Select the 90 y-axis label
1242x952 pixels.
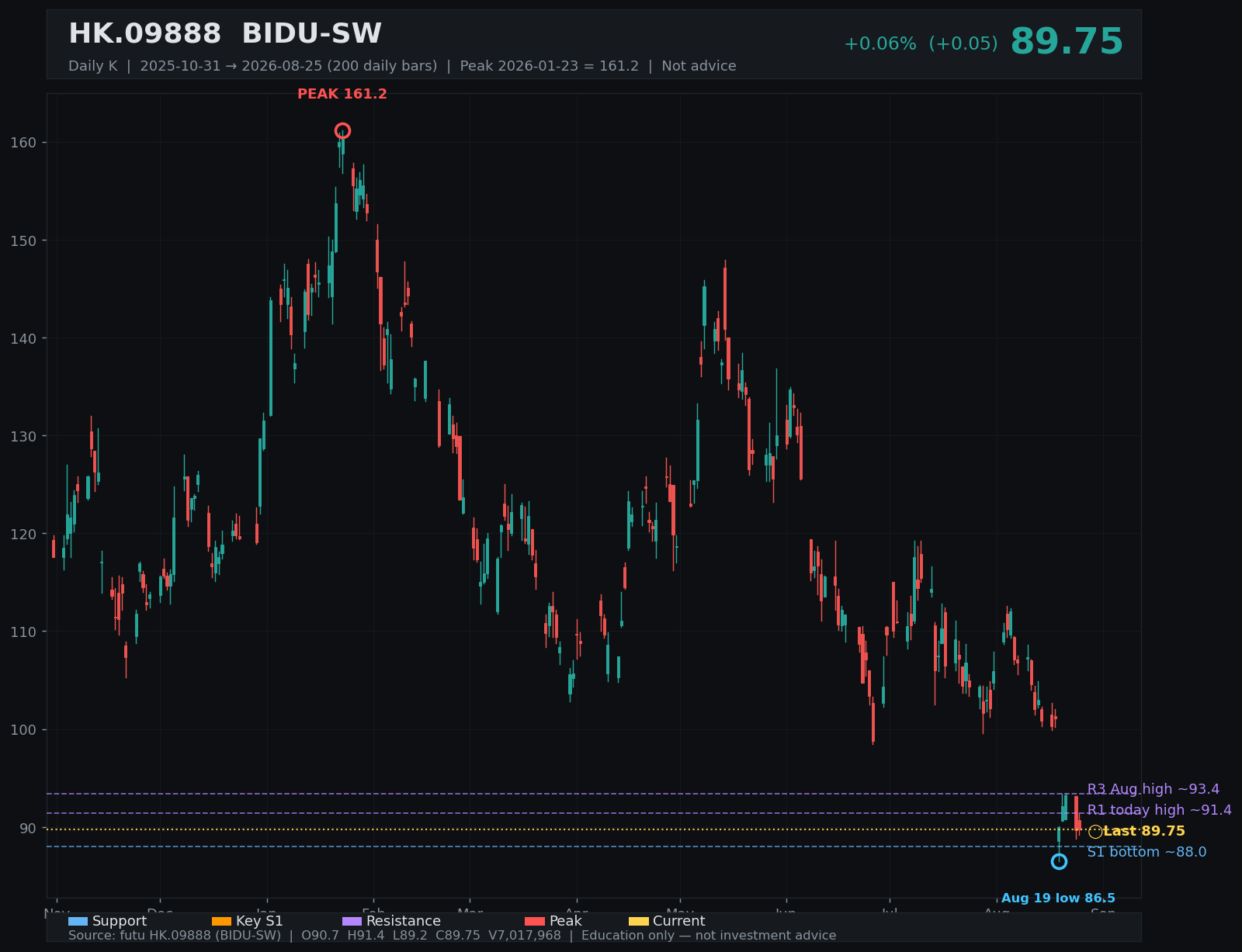pyautogui.click(x=28, y=828)
